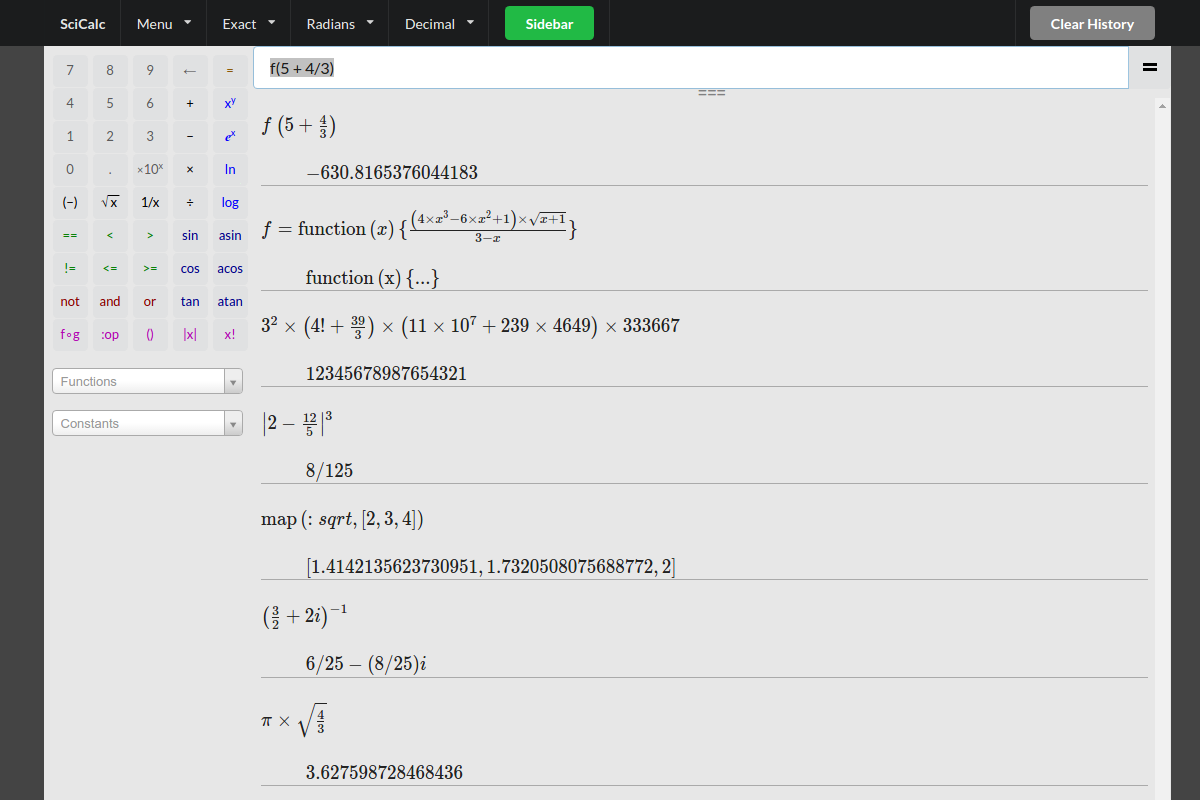Viewport: 1200px width, 800px height.
Task: Click the result 12345678987654321
Action: point(386,374)
